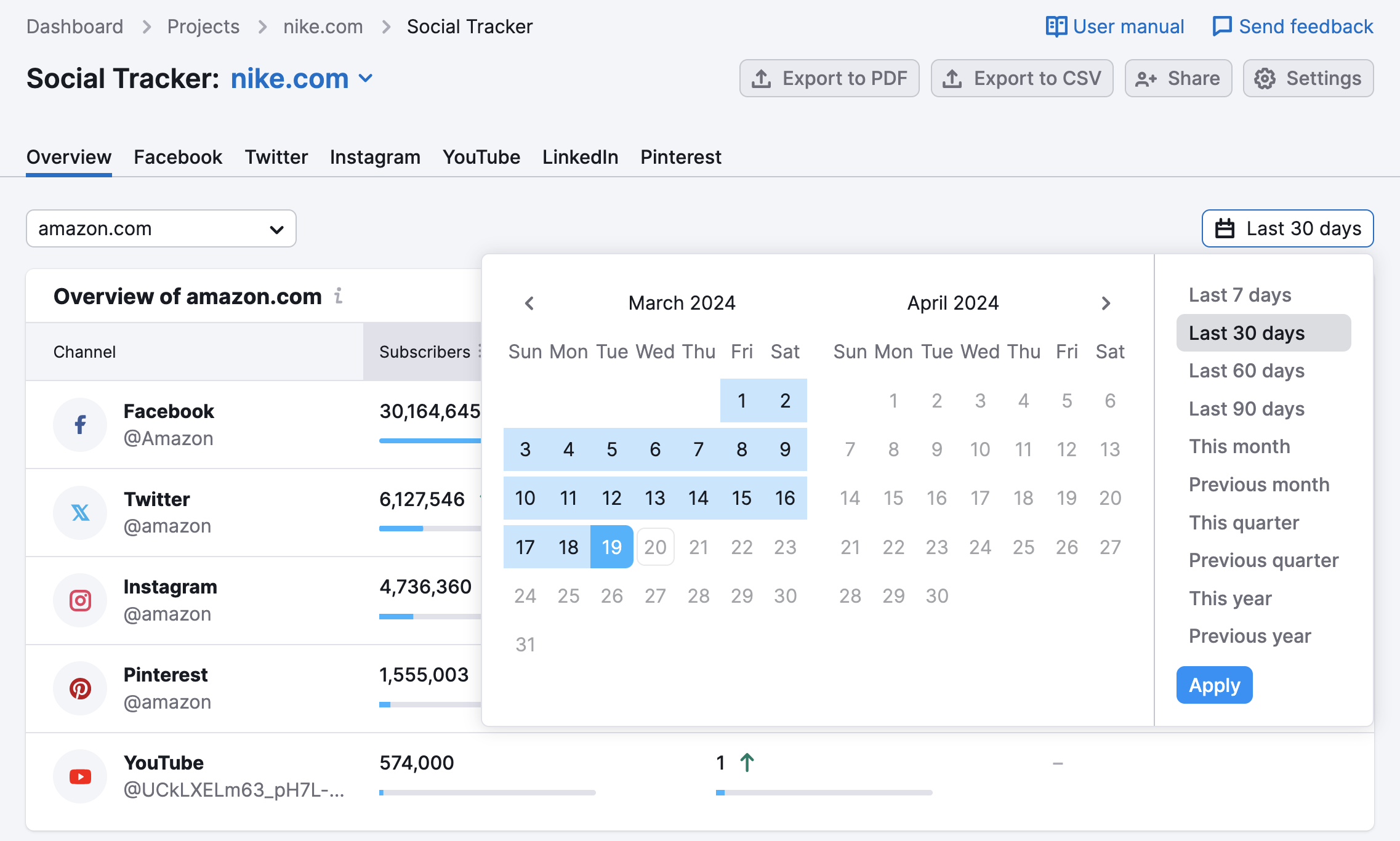The width and height of the screenshot is (1400, 841).
Task: Select the Last 30 days preset in list
Action: pos(1263,333)
